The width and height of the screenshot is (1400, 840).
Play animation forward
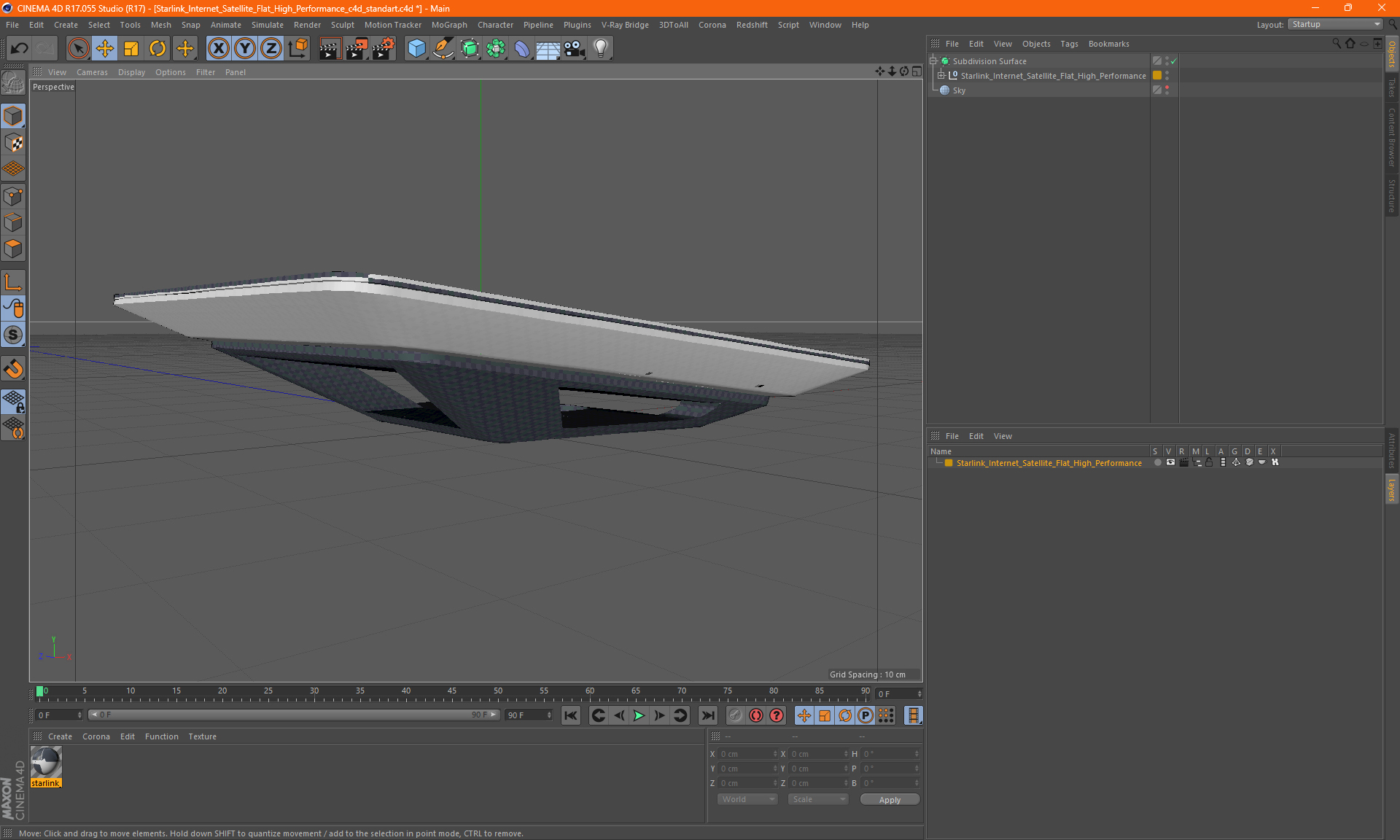pyautogui.click(x=639, y=715)
